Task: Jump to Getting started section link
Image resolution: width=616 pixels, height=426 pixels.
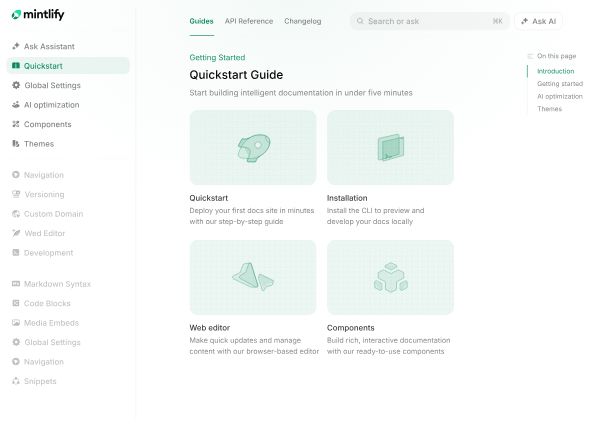Action: (560, 84)
